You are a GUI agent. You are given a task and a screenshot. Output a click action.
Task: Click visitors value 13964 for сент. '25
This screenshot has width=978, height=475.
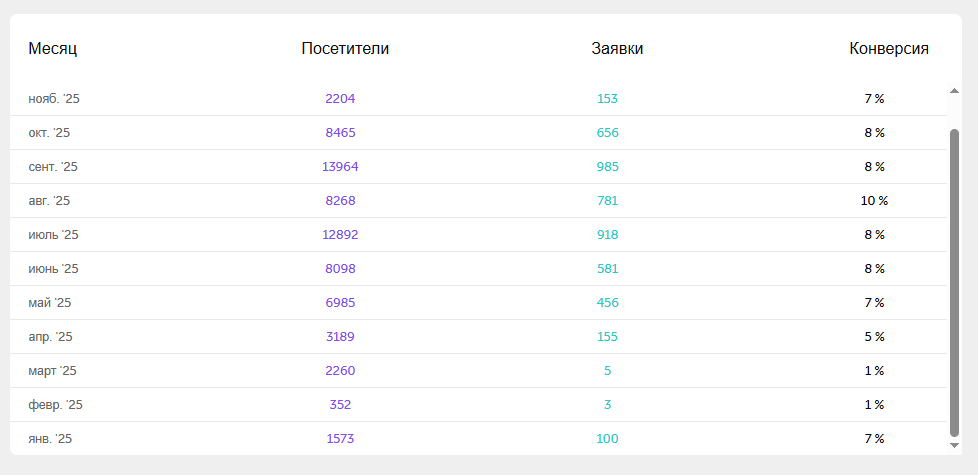click(340, 167)
